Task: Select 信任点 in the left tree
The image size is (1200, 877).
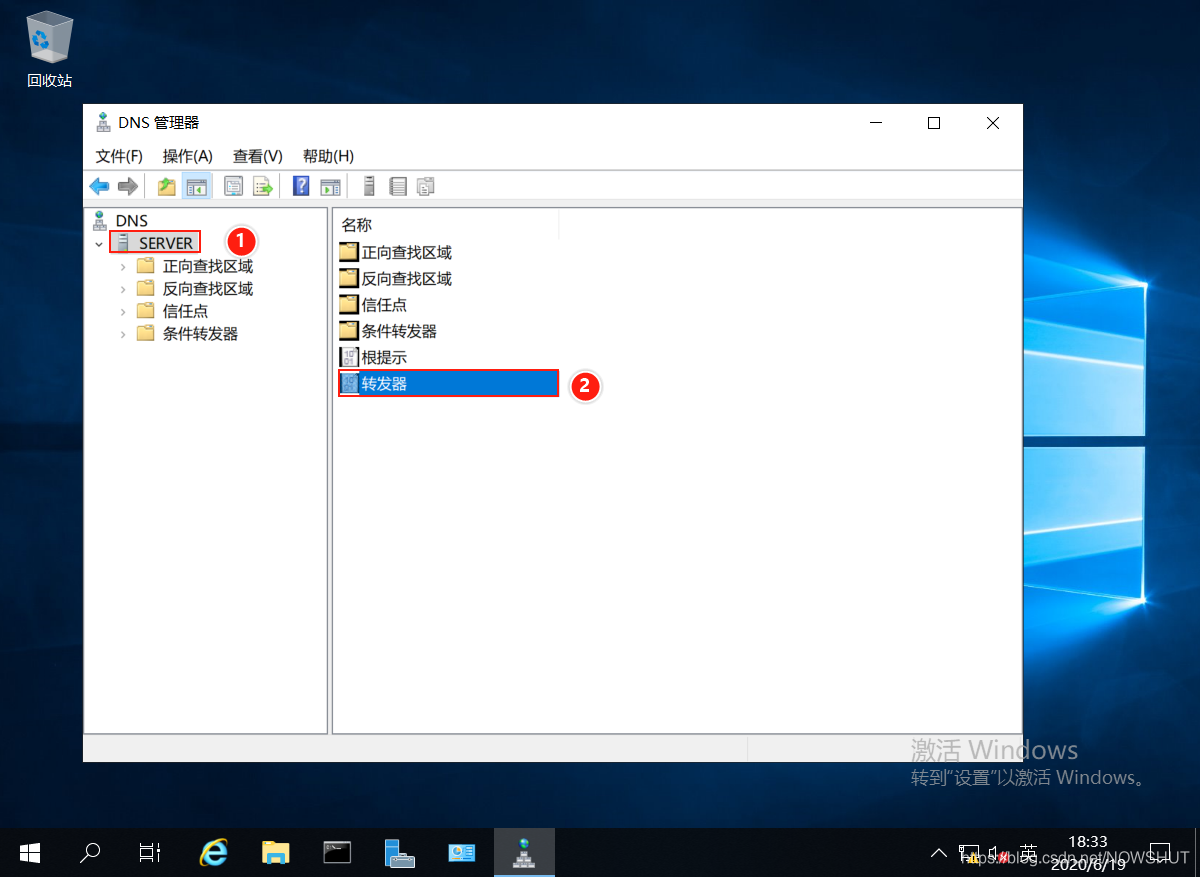Action: 185,311
